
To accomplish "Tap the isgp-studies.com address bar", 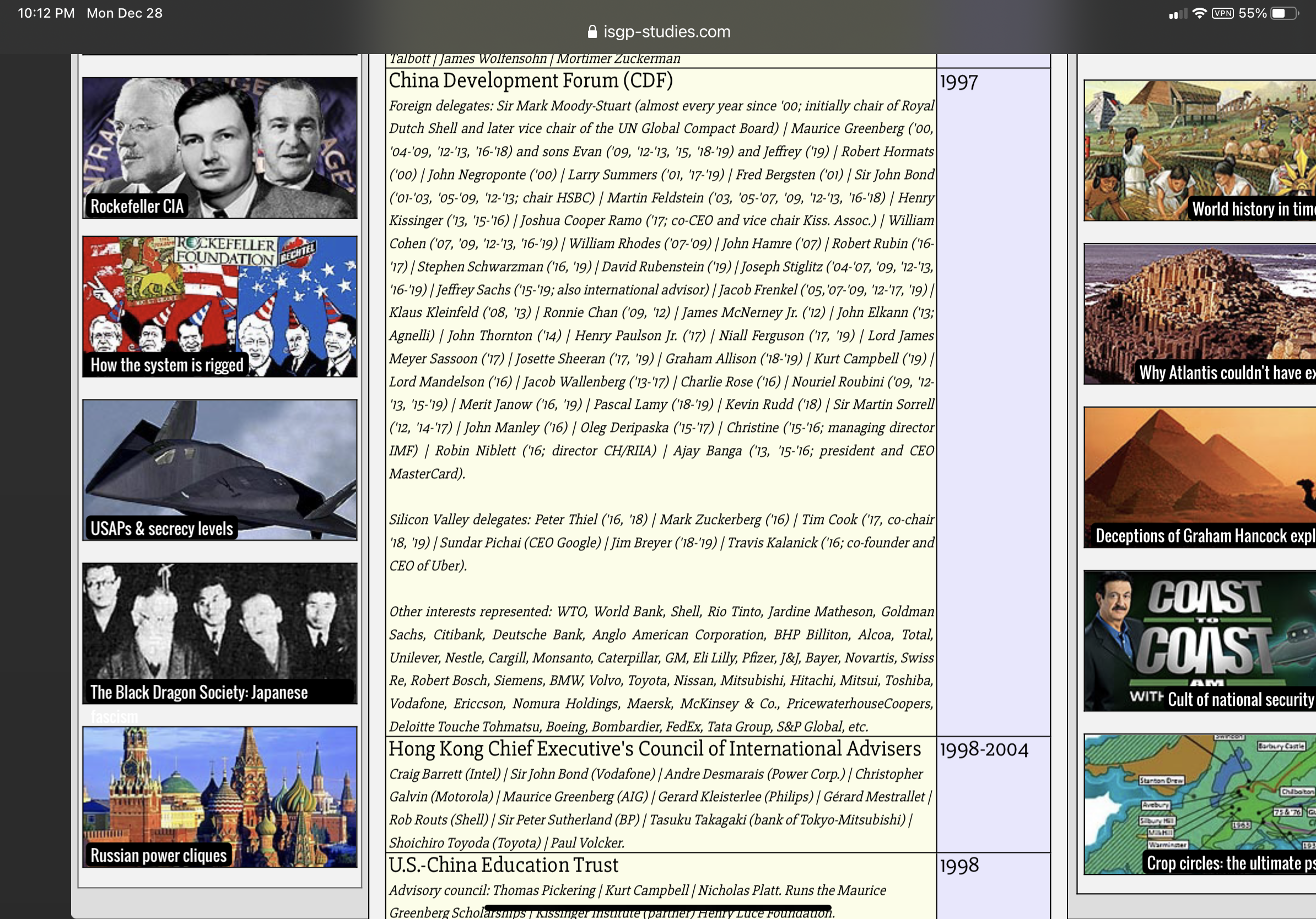I will click(658, 31).
